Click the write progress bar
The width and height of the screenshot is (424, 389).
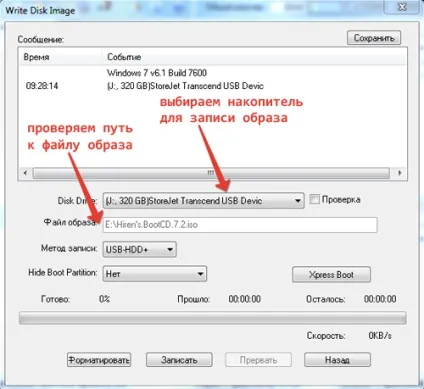213,318
